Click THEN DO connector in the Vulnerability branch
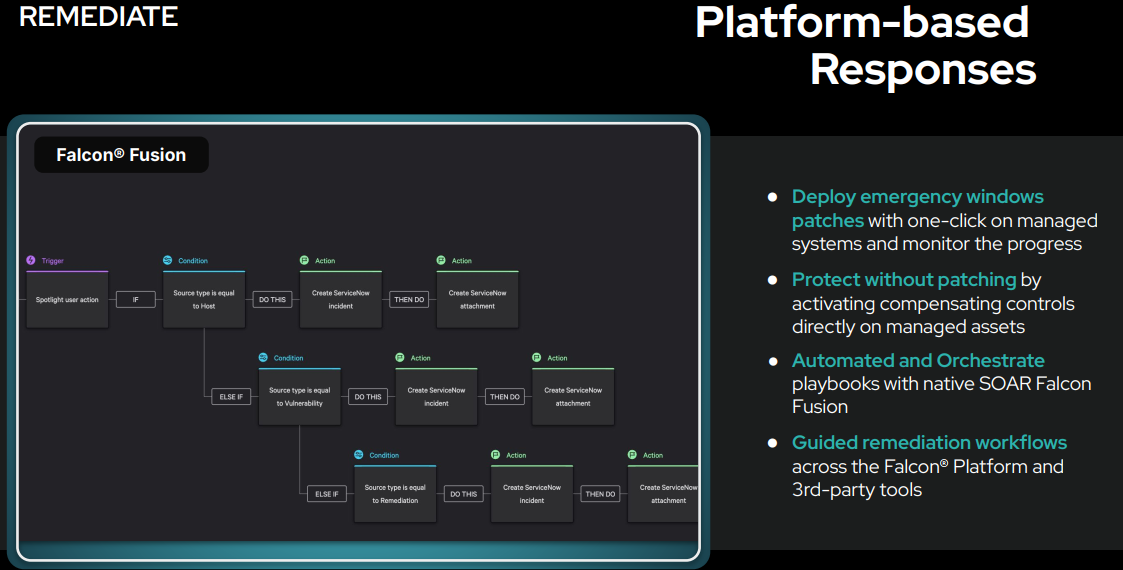Screen dimensions: 1123x570 coord(505,397)
